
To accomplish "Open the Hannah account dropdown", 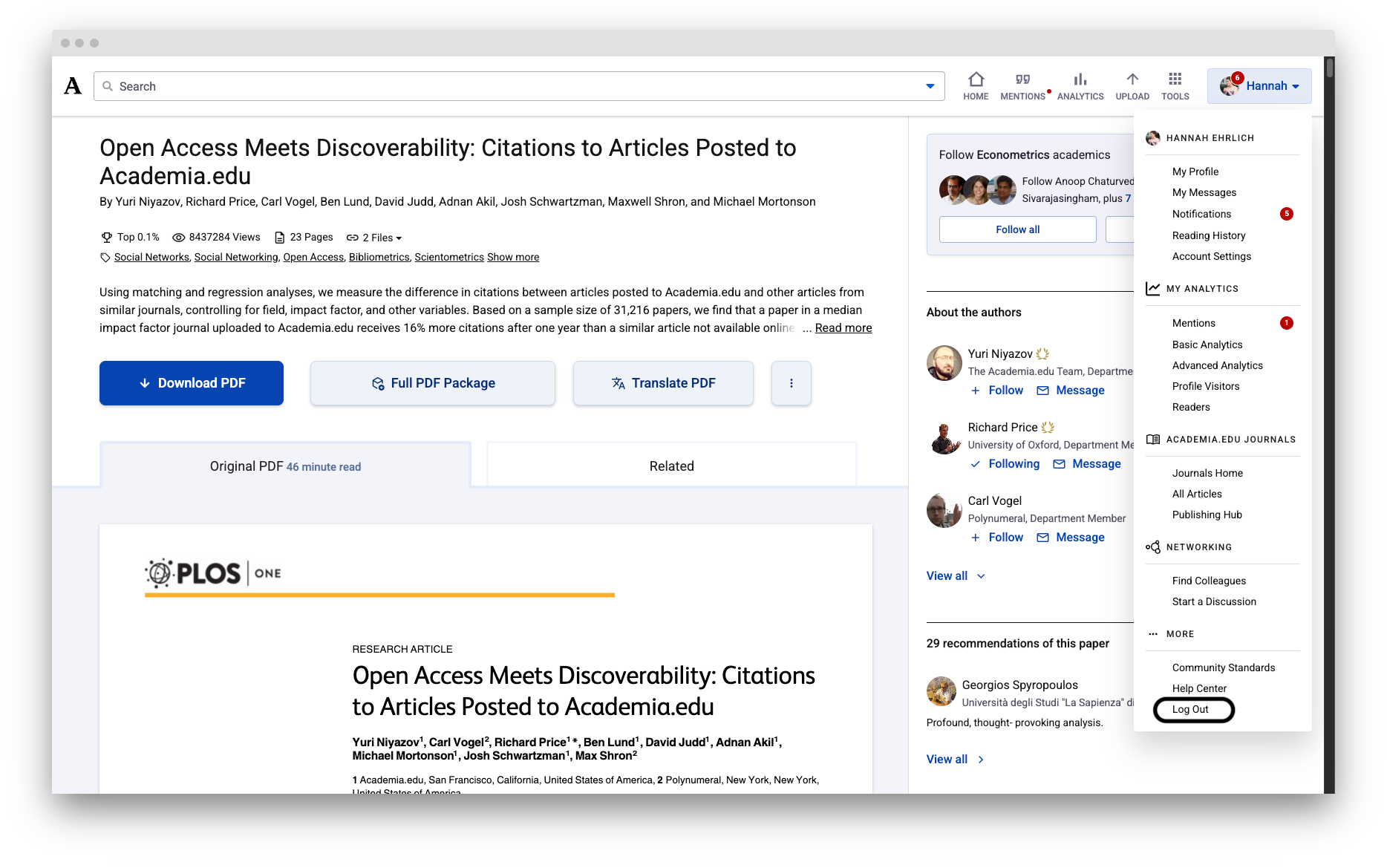I will click(1259, 86).
